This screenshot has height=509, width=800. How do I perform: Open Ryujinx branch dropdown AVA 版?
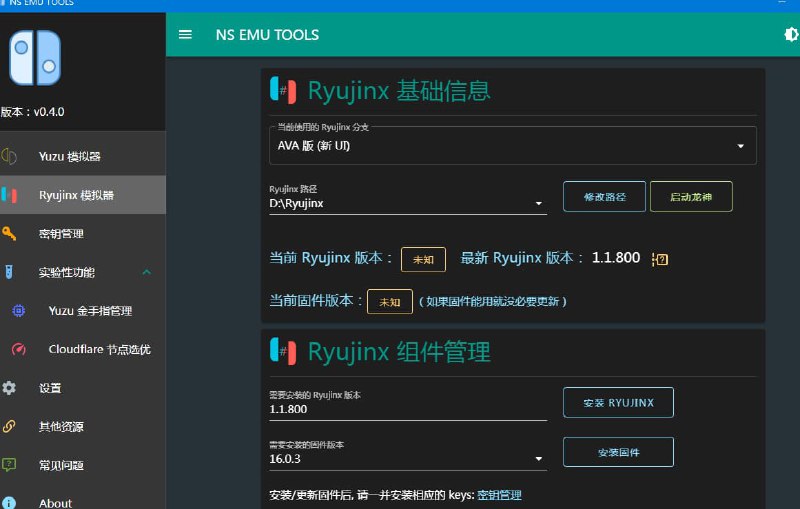click(x=513, y=145)
